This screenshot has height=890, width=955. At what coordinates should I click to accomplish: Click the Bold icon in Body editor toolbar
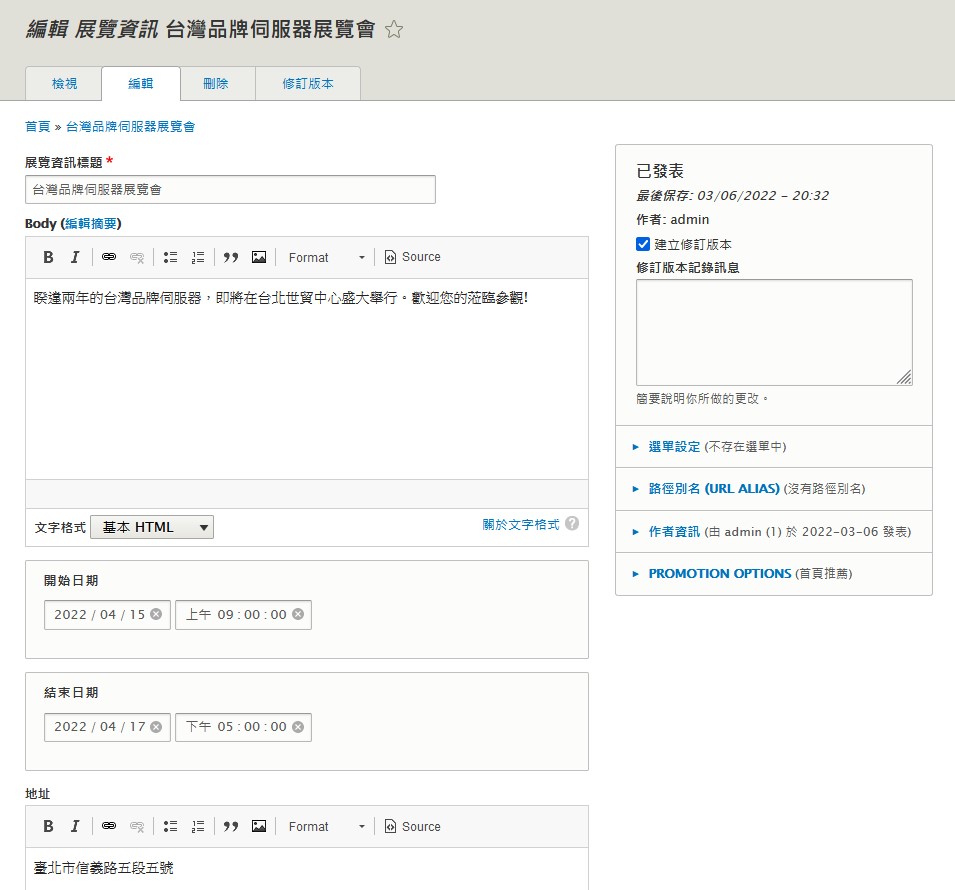pos(48,257)
